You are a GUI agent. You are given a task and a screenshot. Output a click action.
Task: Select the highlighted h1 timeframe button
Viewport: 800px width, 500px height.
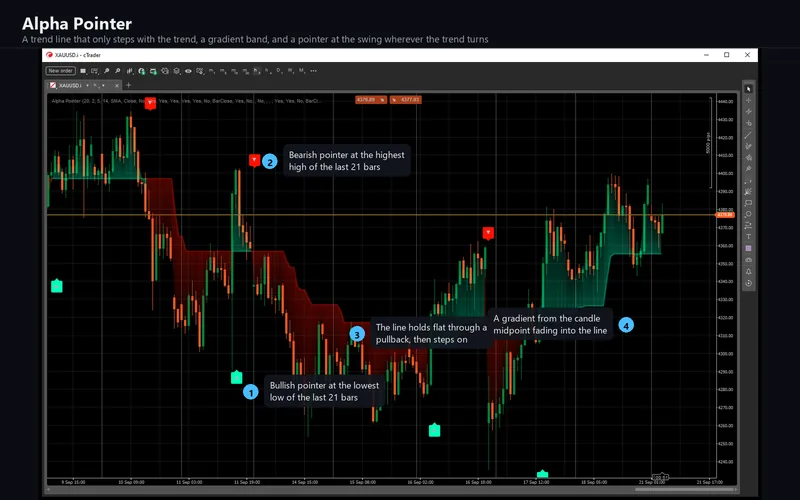pos(257,71)
